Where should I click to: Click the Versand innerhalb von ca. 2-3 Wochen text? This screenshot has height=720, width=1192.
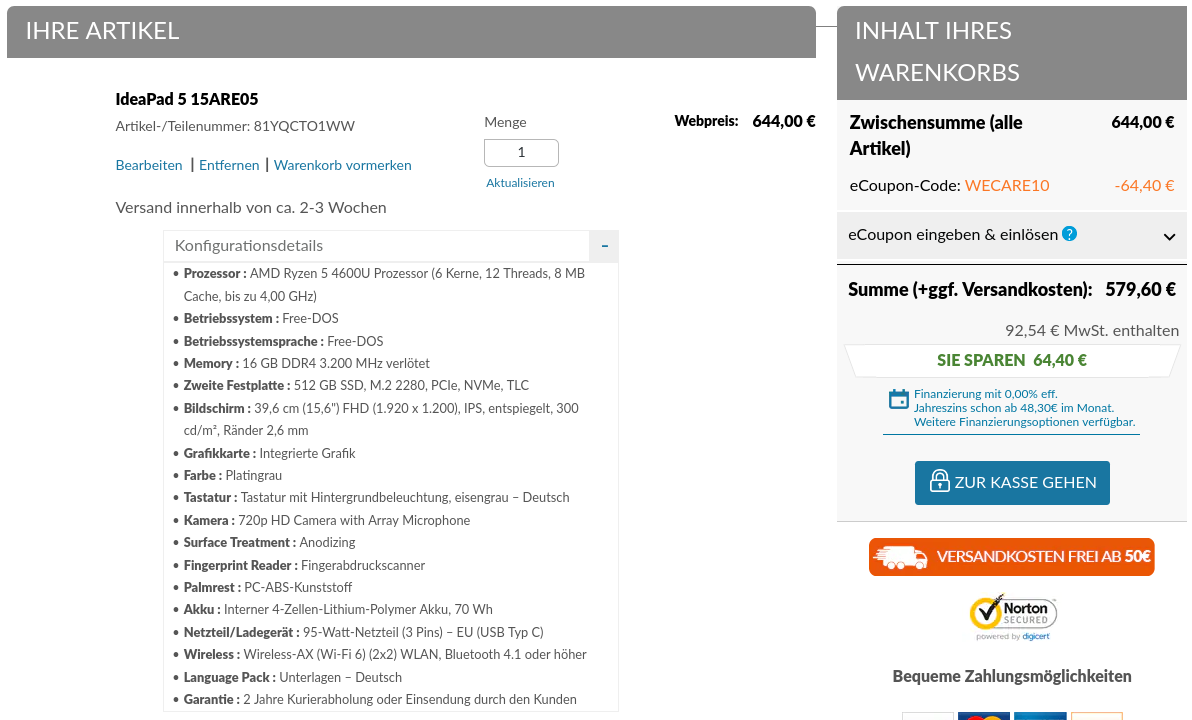pos(251,208)
